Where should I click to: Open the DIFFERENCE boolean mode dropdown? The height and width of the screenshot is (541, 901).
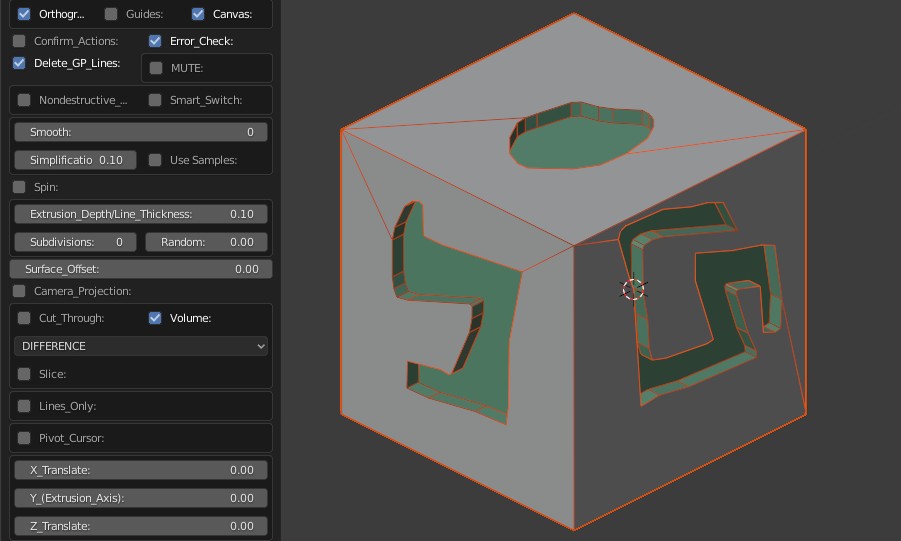[x=141, y=346]
